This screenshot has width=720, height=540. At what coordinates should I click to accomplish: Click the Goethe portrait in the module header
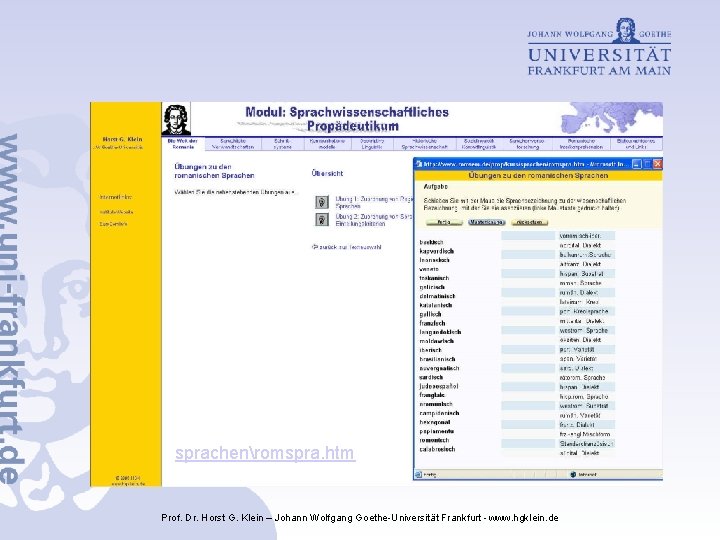176,119
